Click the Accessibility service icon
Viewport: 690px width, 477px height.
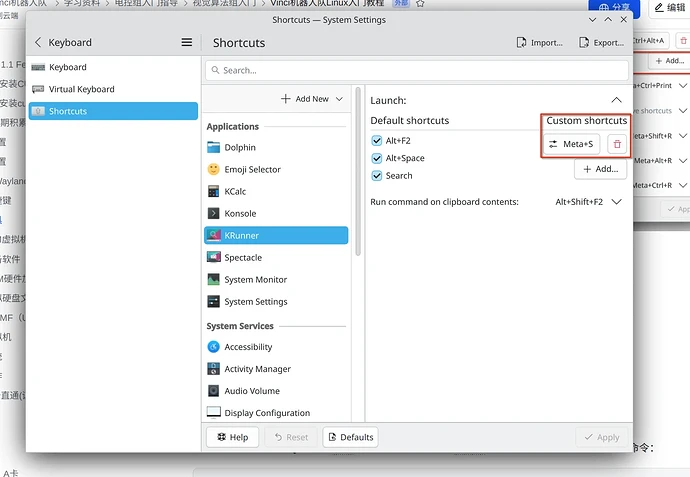(214, 347)
